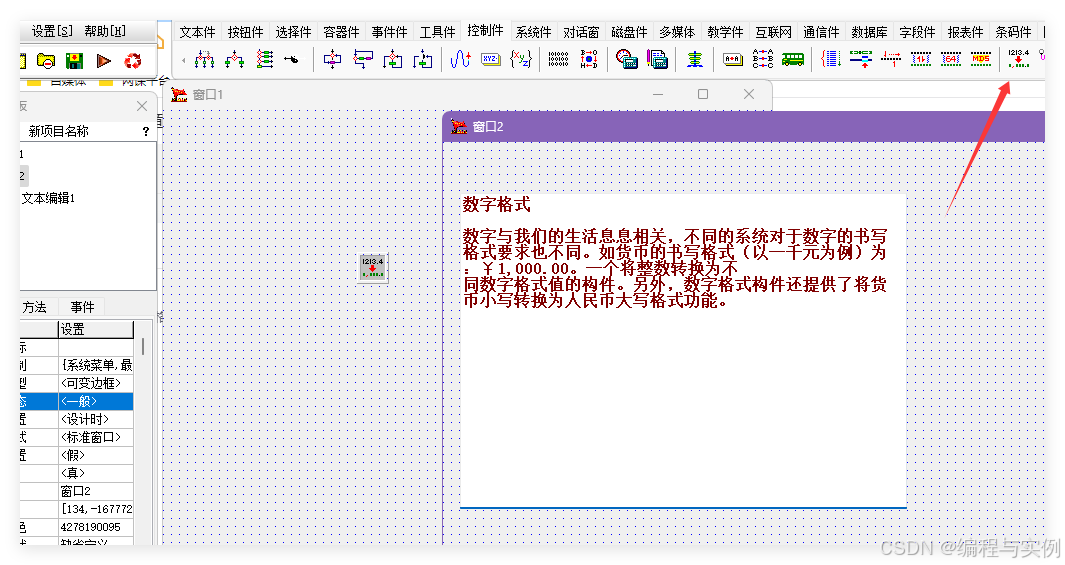Open the 系统件 tab
The image size is (1065, 565).
533,32
